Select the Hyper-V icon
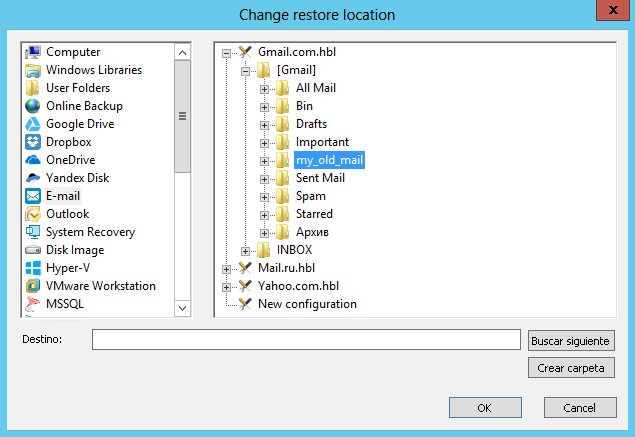635x437 pixels. pos(33,268)
